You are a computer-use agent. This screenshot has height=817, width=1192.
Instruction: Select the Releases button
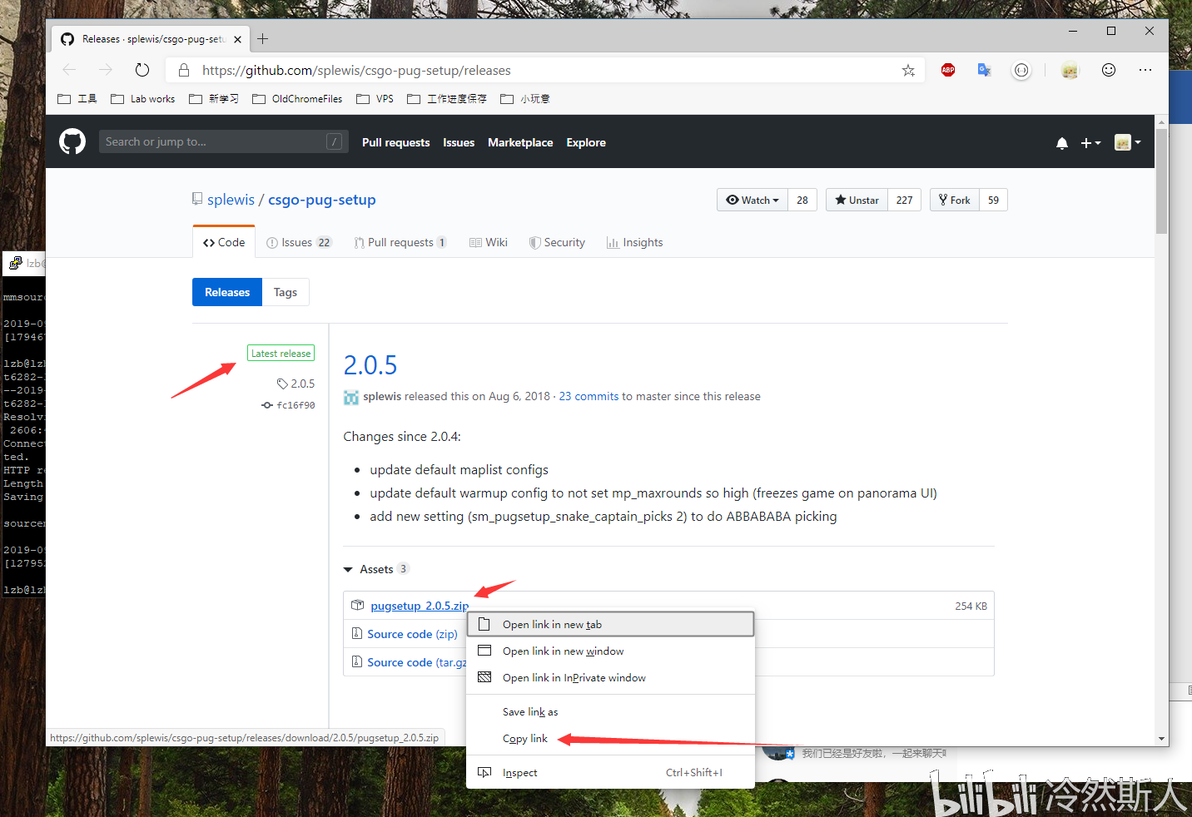(227, 292)
